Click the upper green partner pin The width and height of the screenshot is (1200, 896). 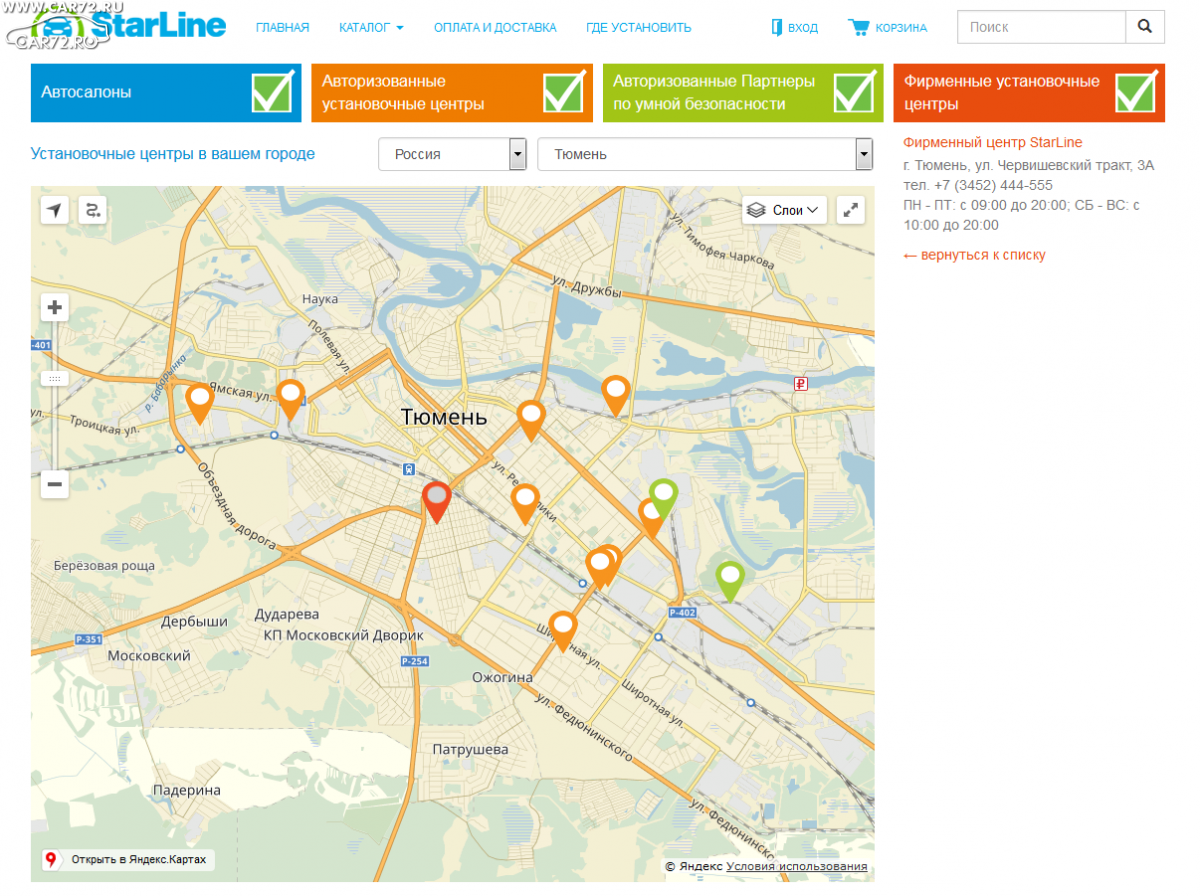(x=663, y=498)
